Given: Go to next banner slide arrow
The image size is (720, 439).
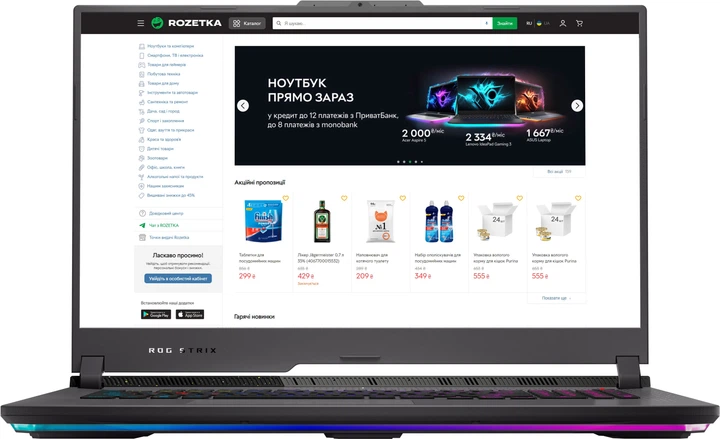Looking at the screenshot, I should 577,106.
